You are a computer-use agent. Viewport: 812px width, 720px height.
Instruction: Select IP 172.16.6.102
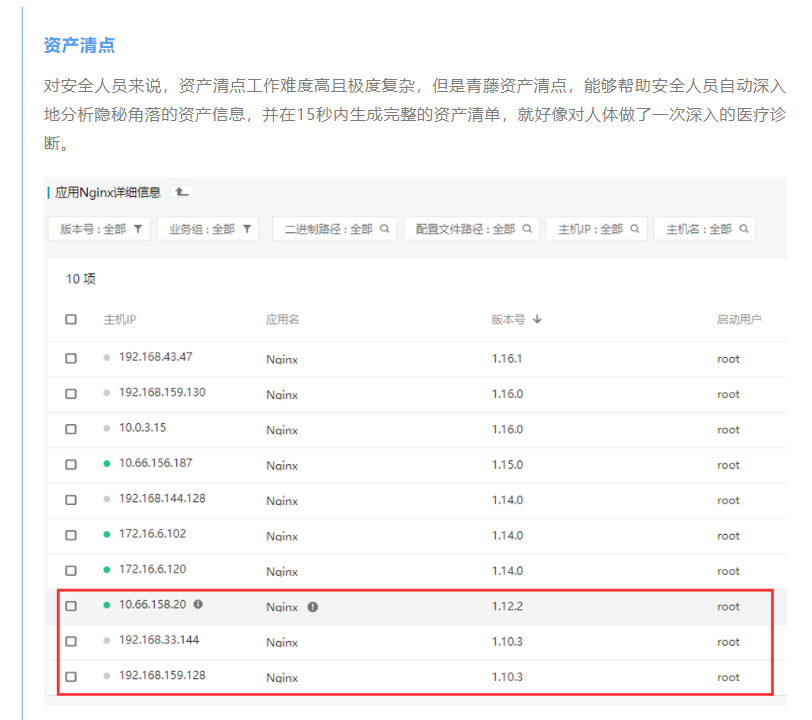tap(152, 534)
